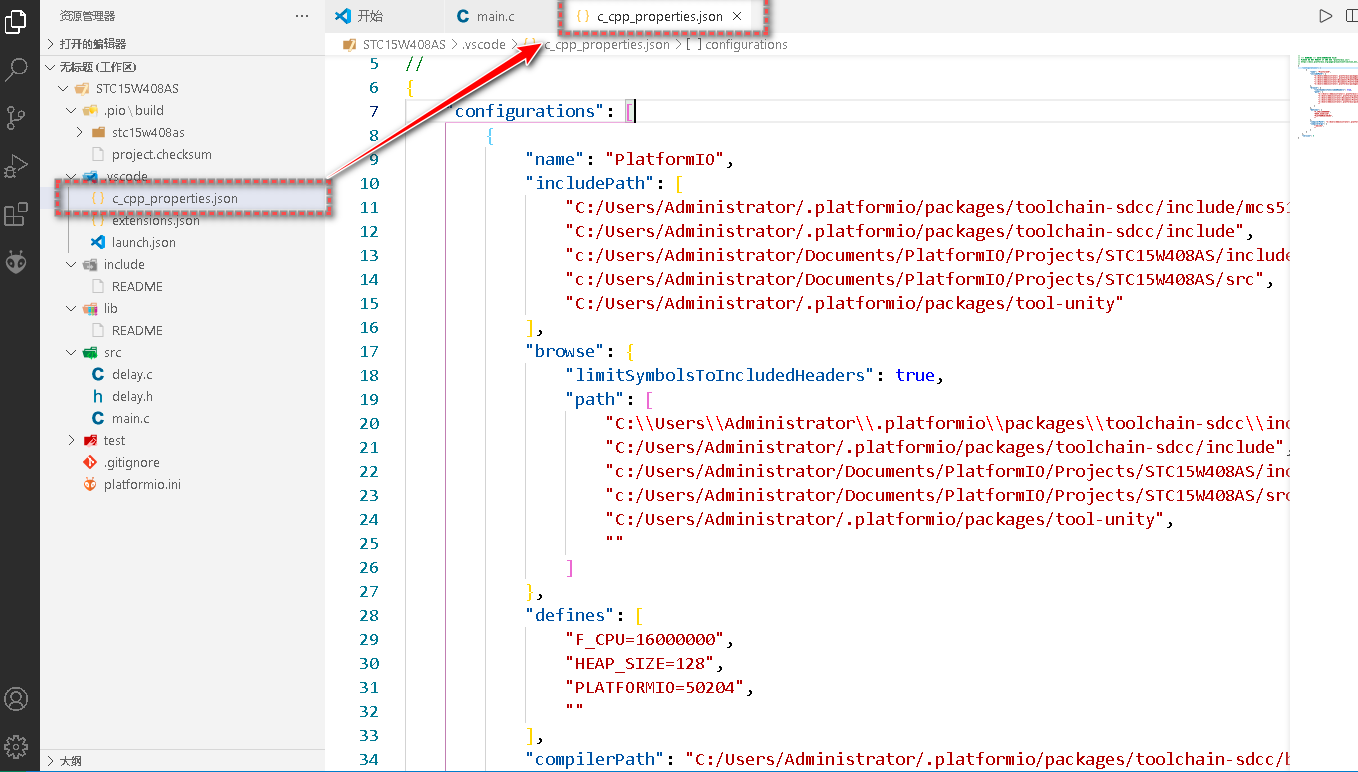Image resolution: width=1358 pixels, height=772 pixels.
Task: Click .vscode breadcrumb segment
Action: click(x=486, y=44)
